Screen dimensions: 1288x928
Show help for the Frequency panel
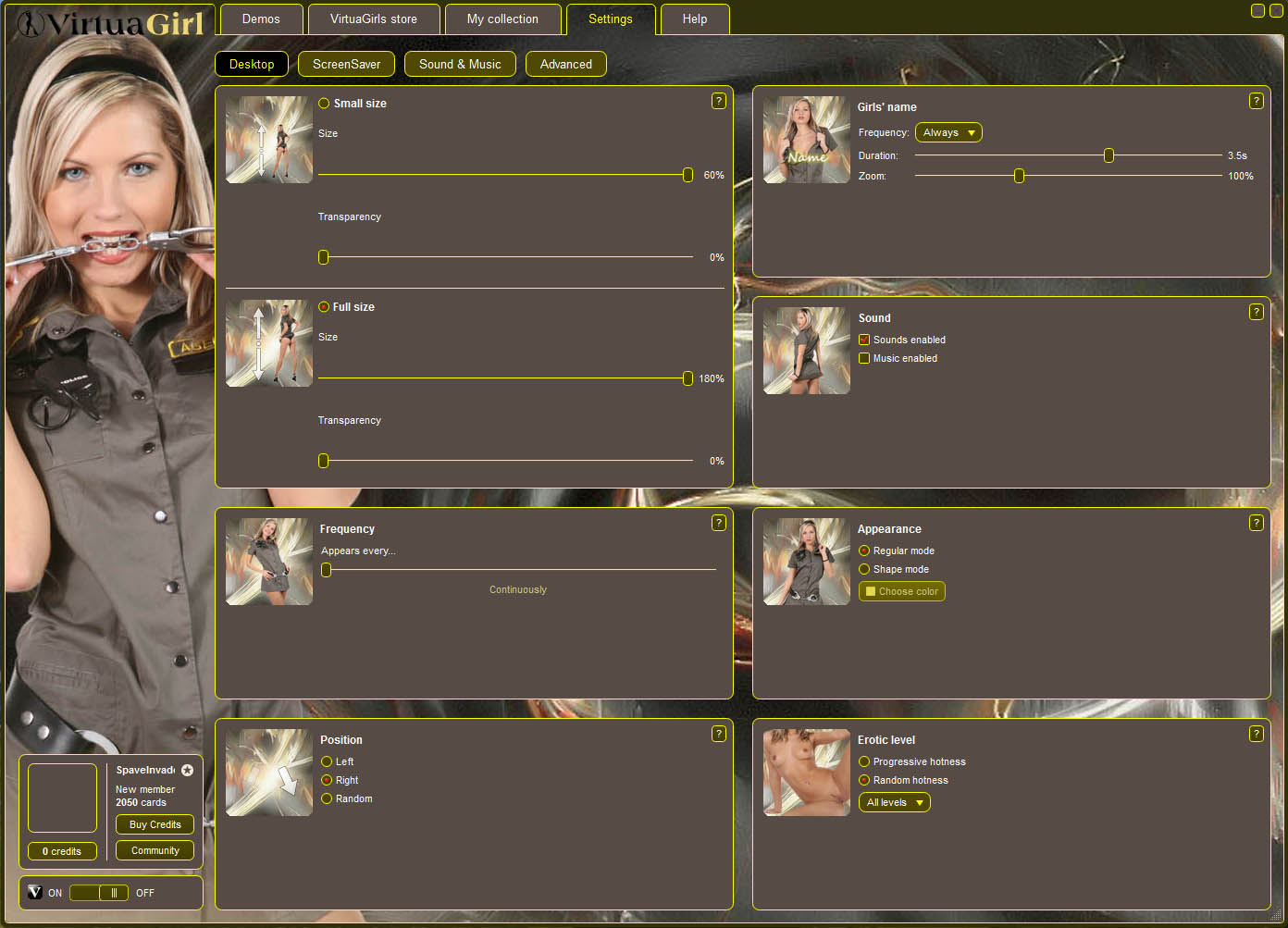[x=718, y=523]
